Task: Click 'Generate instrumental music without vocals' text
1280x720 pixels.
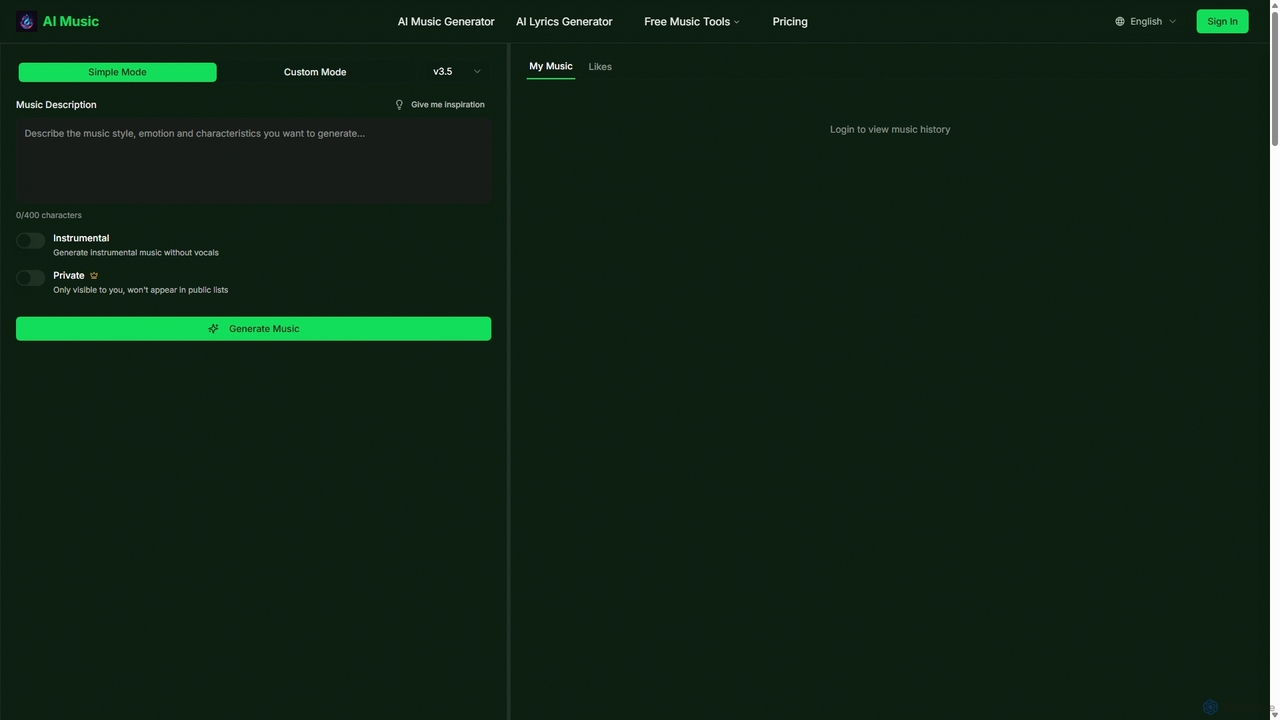Action: click(136, 253)
